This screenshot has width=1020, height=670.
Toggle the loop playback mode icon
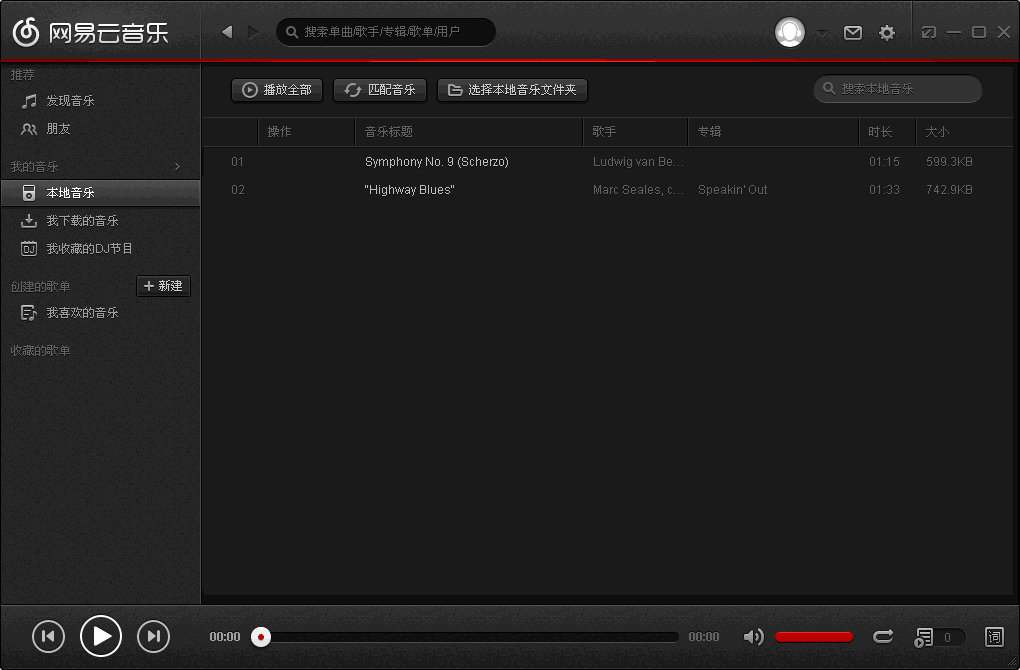[x=883, y=636]
